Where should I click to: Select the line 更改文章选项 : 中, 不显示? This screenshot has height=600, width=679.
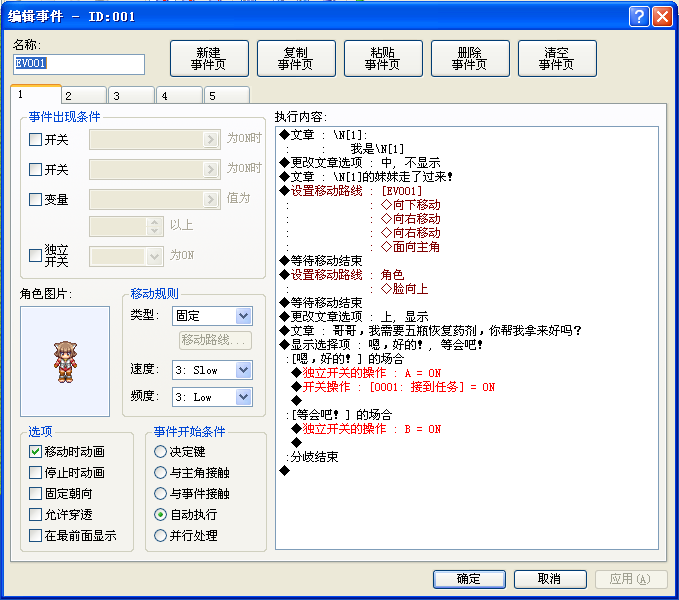360,163
